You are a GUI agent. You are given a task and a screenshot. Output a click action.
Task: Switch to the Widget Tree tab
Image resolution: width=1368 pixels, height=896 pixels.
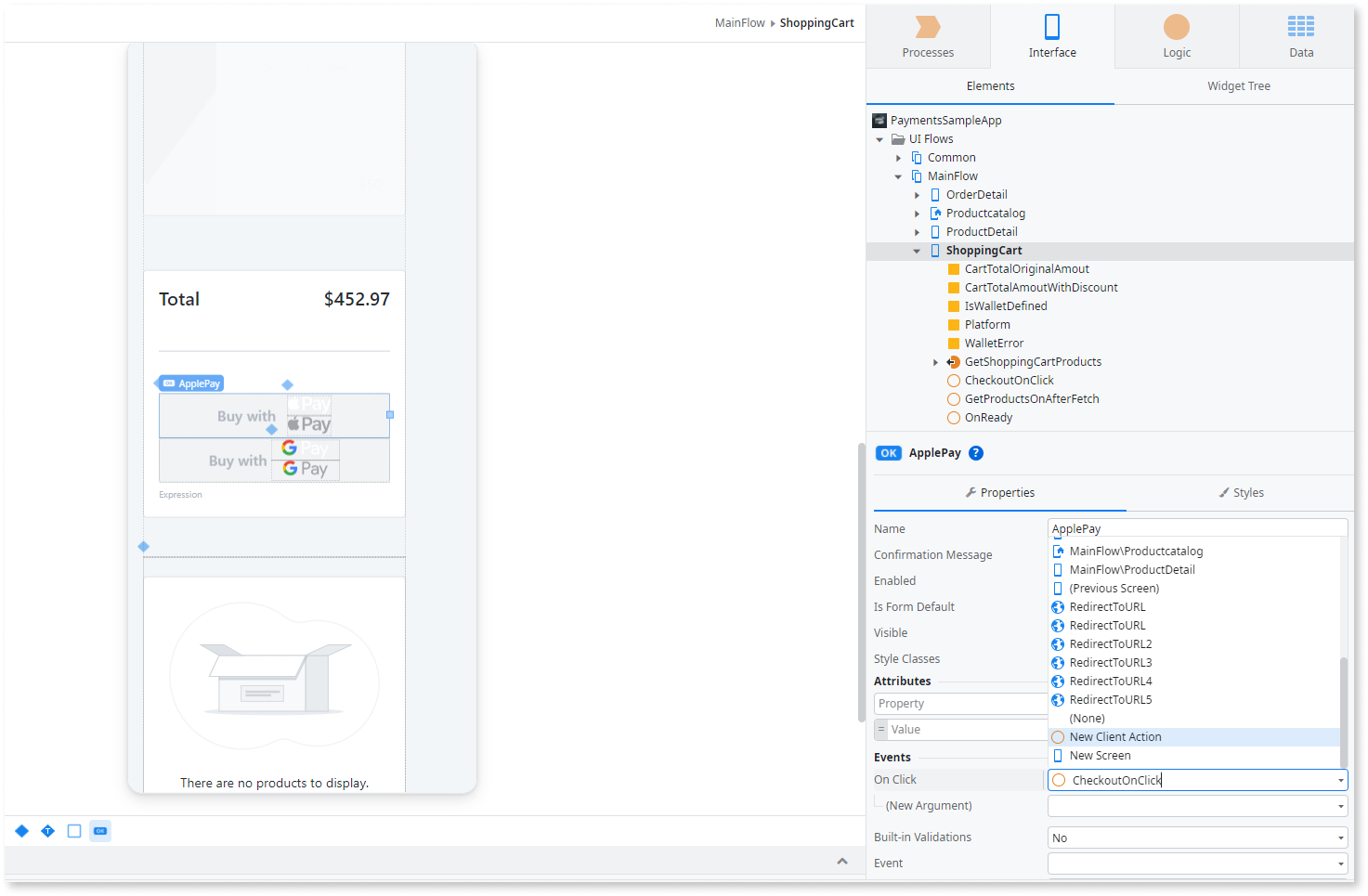click(x=1238, y=85)
